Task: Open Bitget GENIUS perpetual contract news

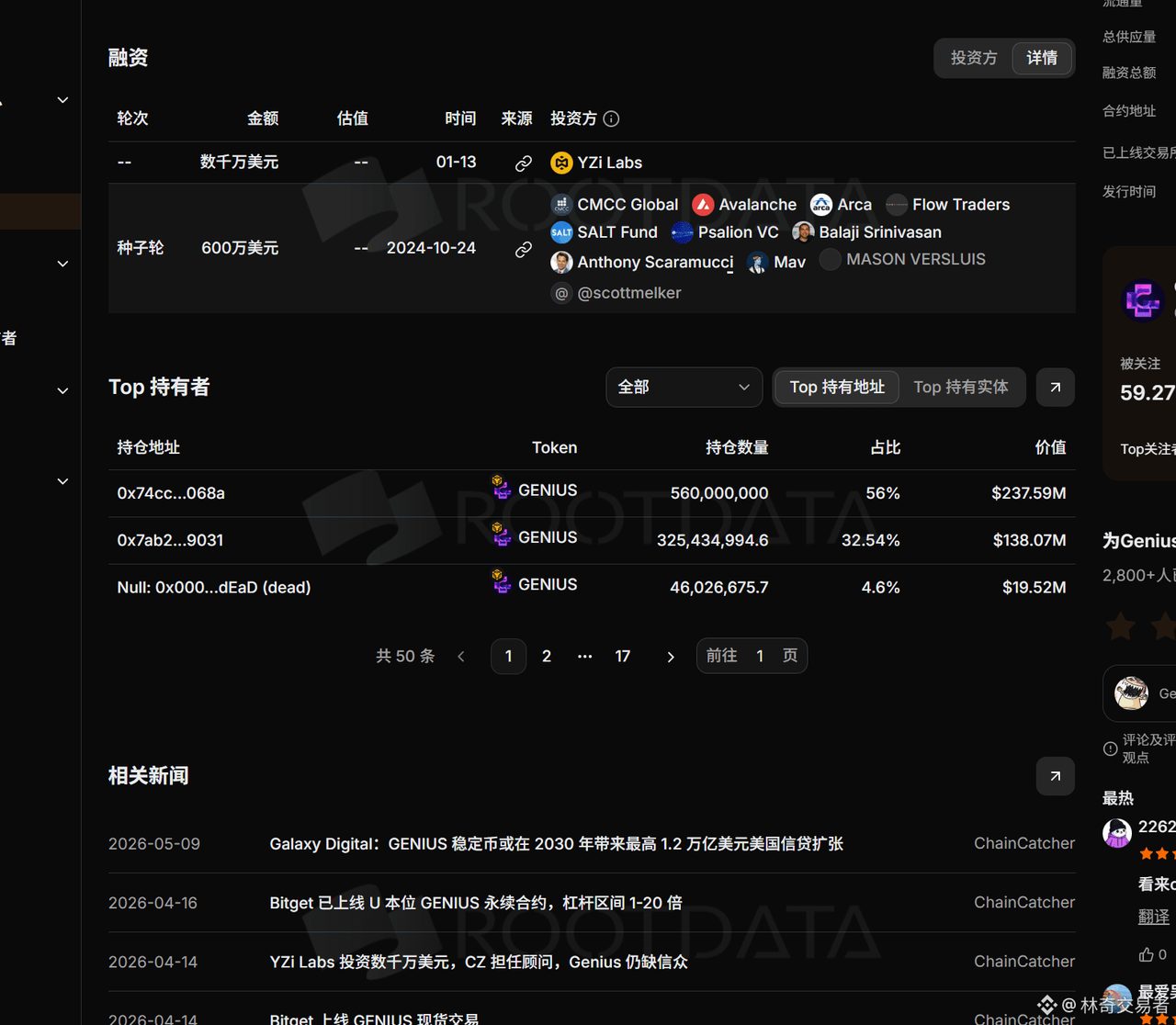Action: [x=476, y=903]
